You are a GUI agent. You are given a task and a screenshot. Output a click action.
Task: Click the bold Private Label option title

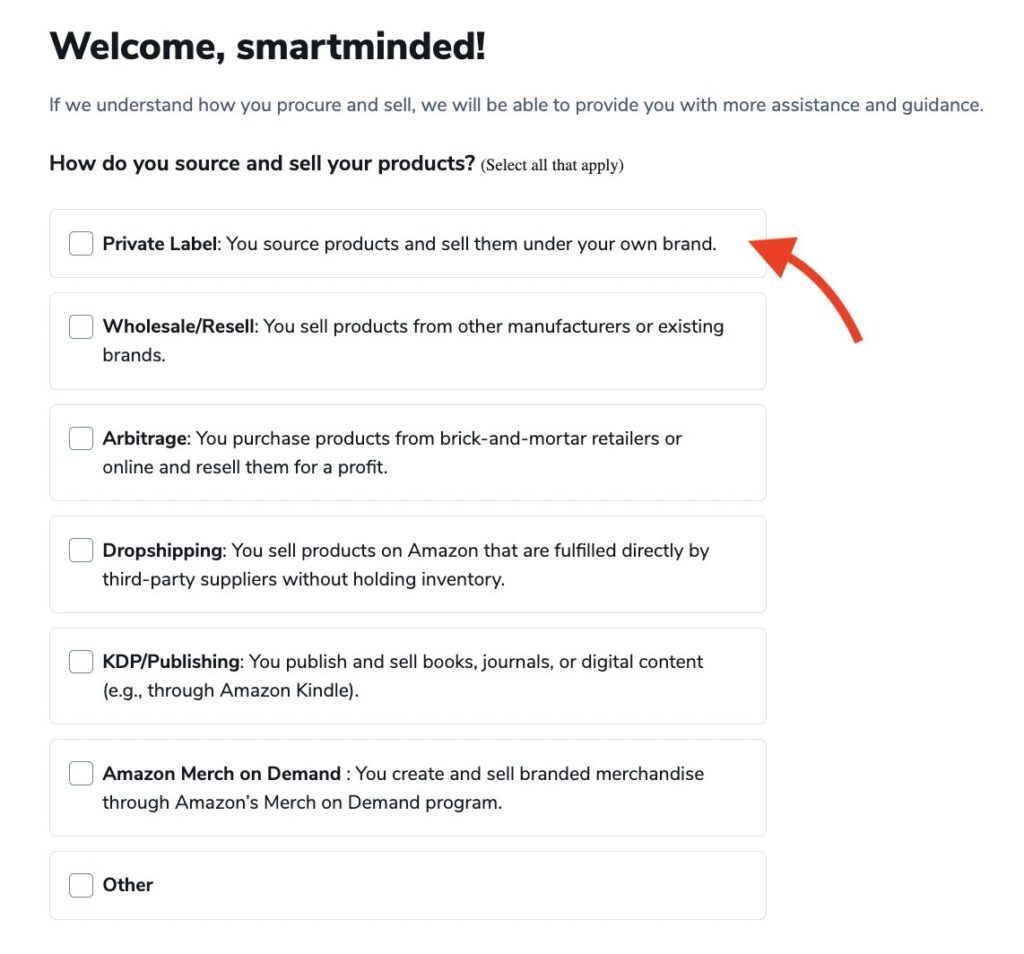point(159,243)
